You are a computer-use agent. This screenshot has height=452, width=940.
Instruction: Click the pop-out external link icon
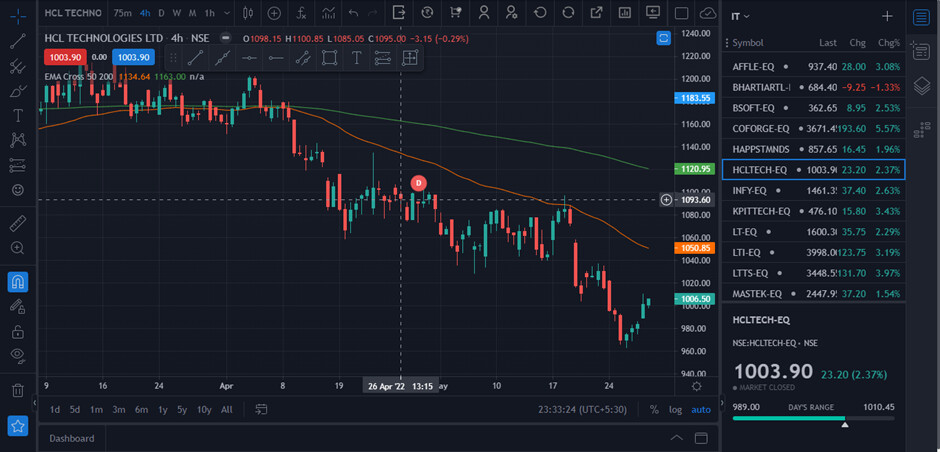(x=596, y=13)
